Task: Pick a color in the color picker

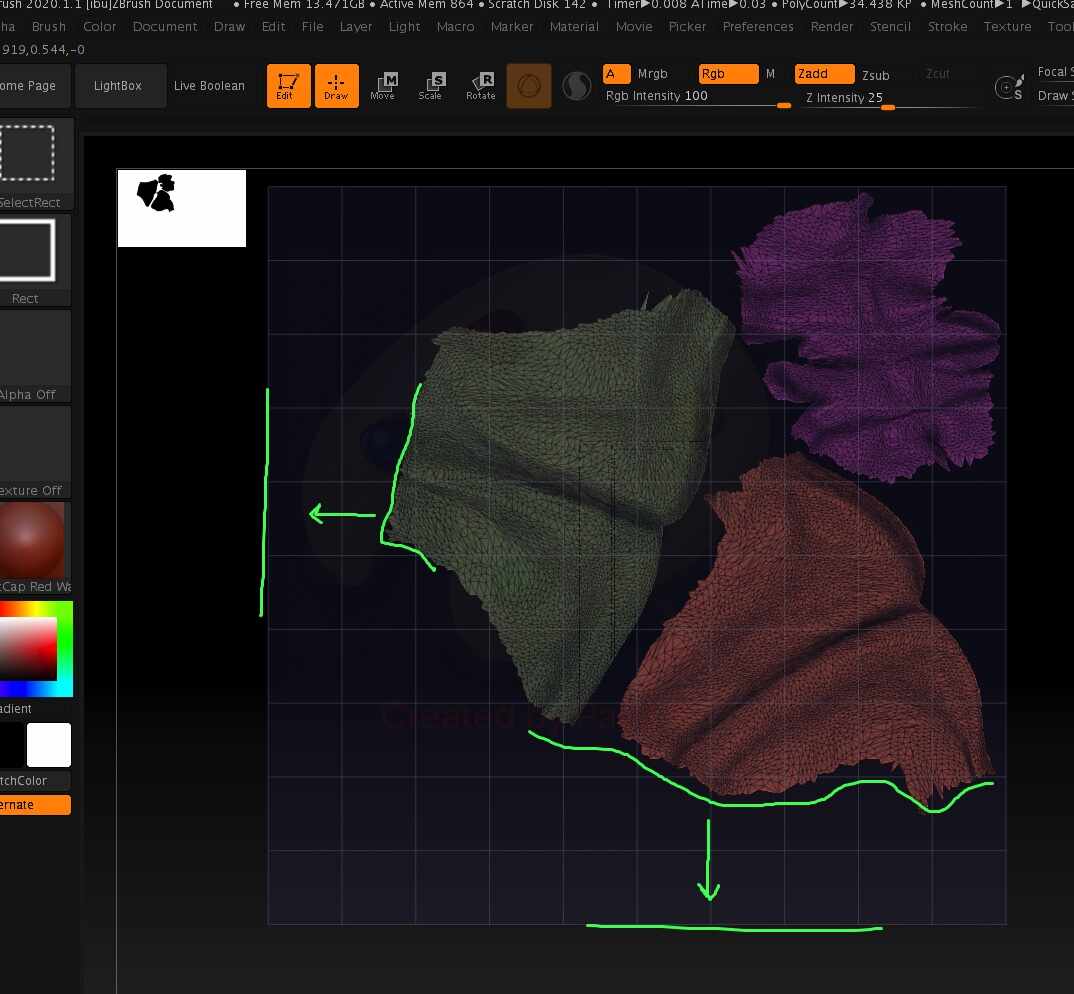Action: 34,649
